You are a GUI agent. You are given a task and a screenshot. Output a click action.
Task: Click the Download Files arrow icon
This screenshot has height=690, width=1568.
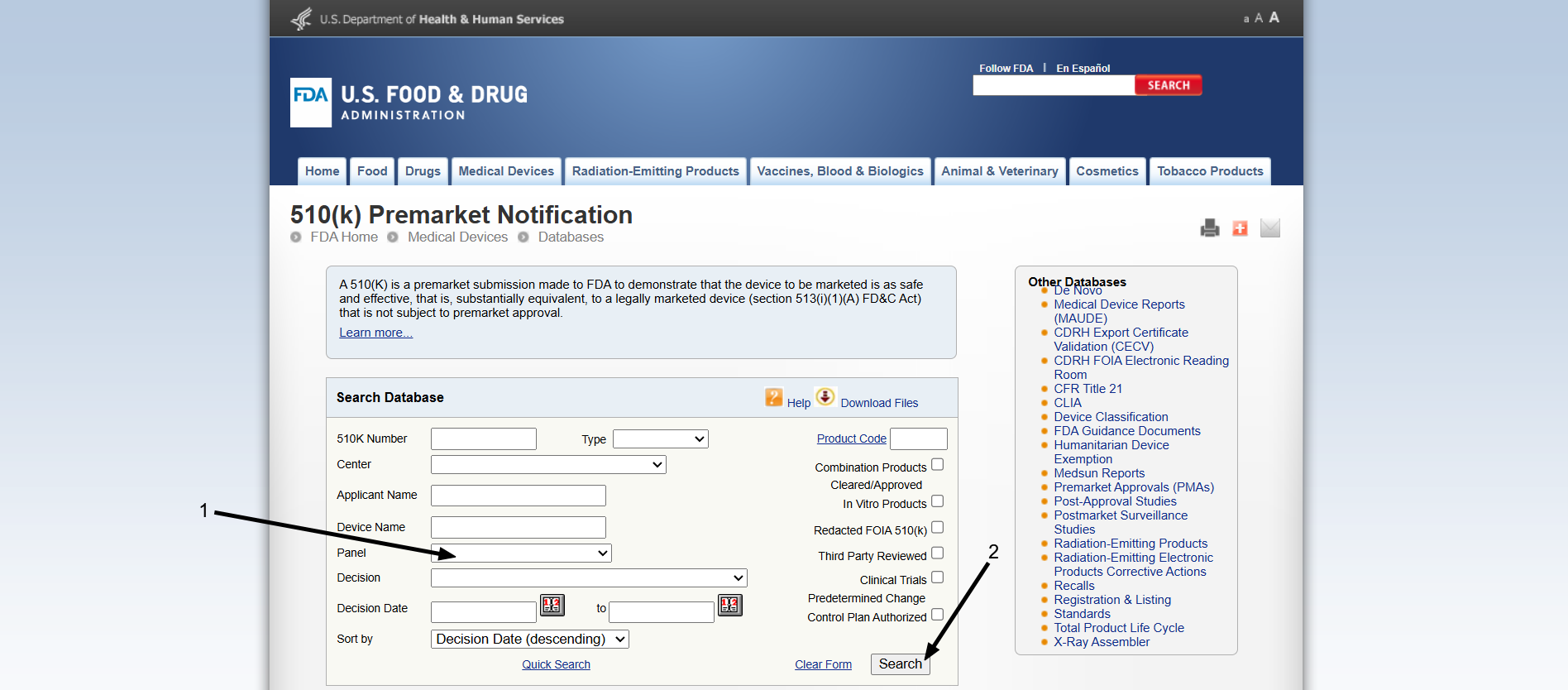coord(825,396)
